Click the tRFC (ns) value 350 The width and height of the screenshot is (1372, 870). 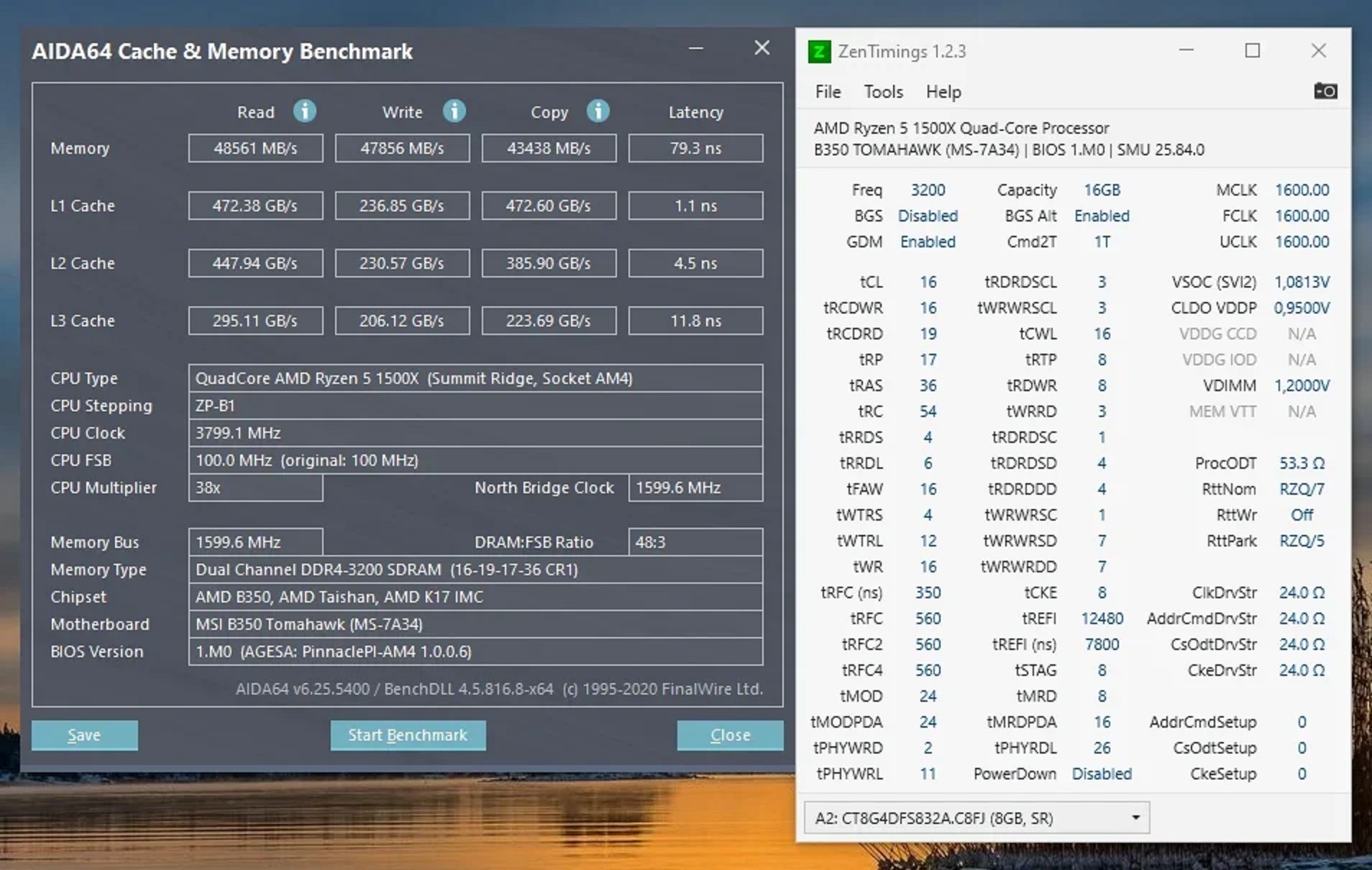coord(928,592)
